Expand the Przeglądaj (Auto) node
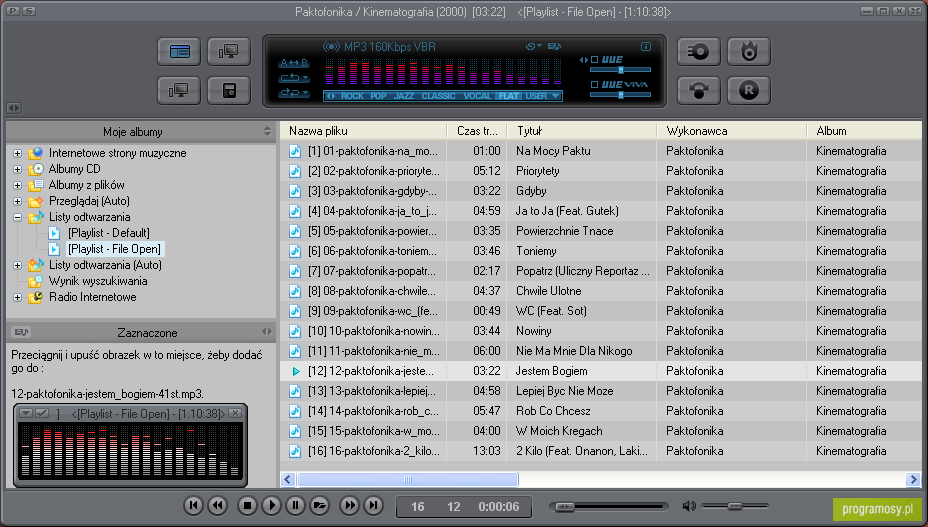 [x=17, y=201]
